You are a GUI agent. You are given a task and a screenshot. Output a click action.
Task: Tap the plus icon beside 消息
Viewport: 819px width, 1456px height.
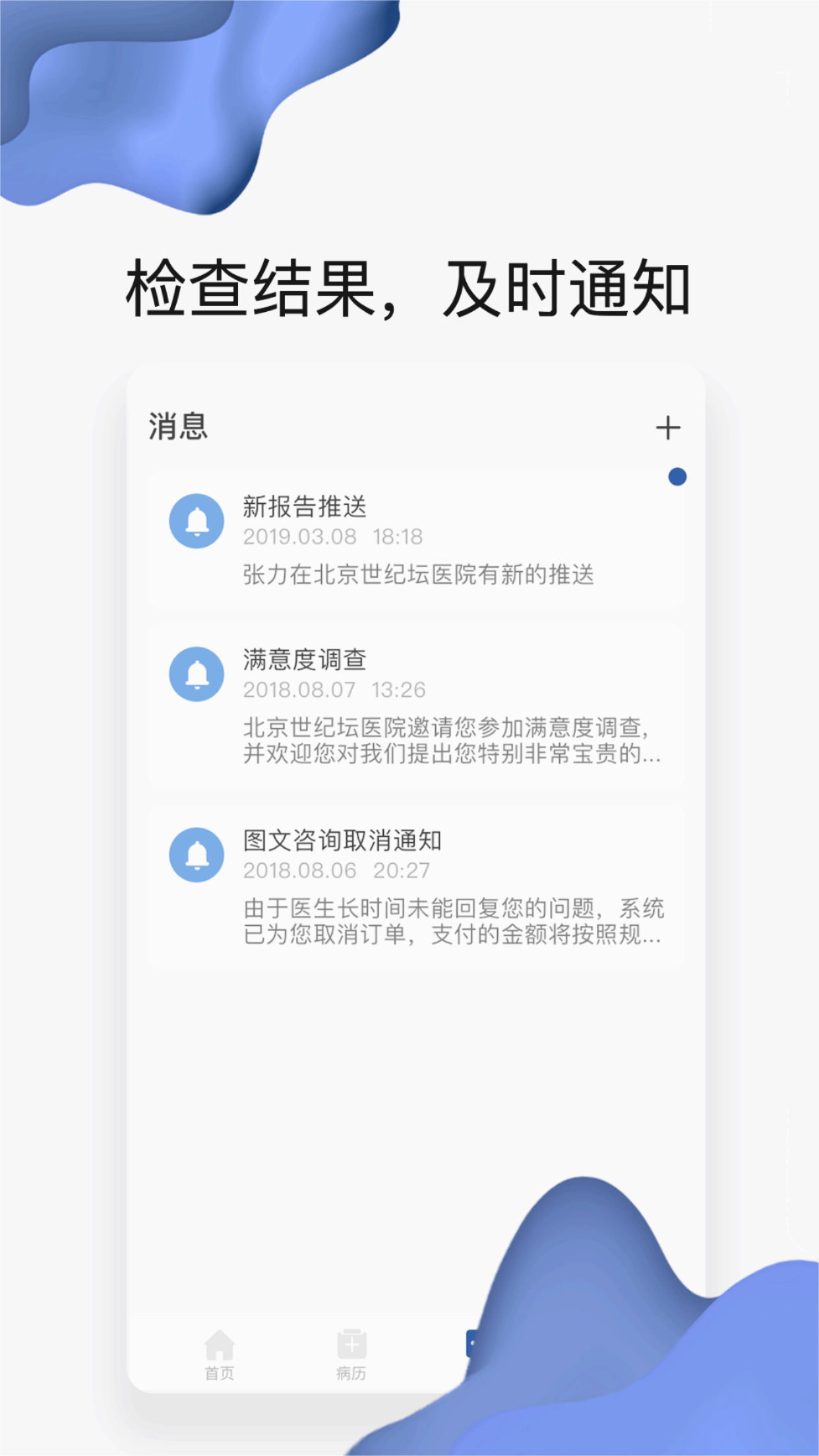(667, 428)
